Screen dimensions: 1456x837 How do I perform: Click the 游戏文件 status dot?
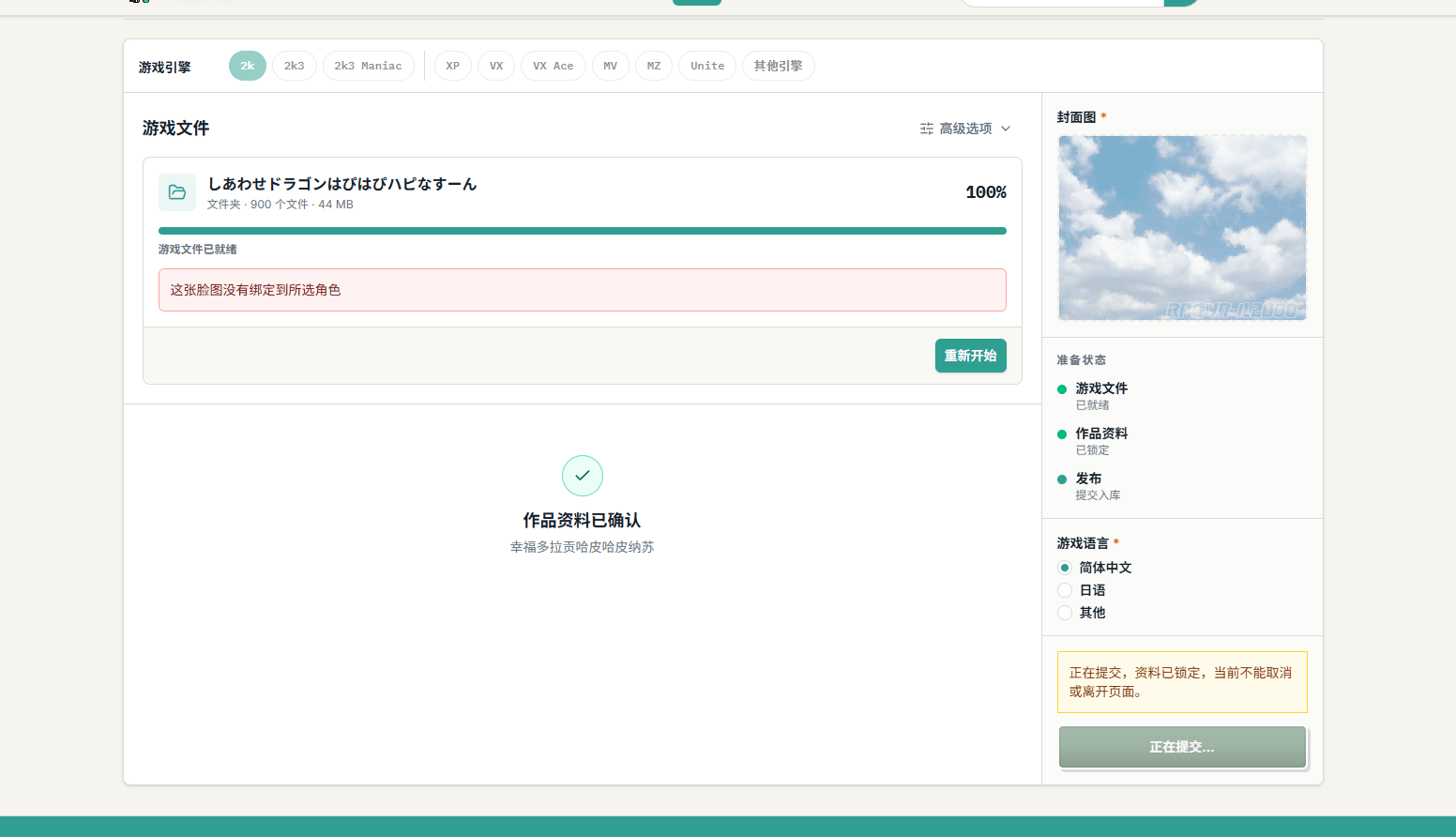(1062, 389)
